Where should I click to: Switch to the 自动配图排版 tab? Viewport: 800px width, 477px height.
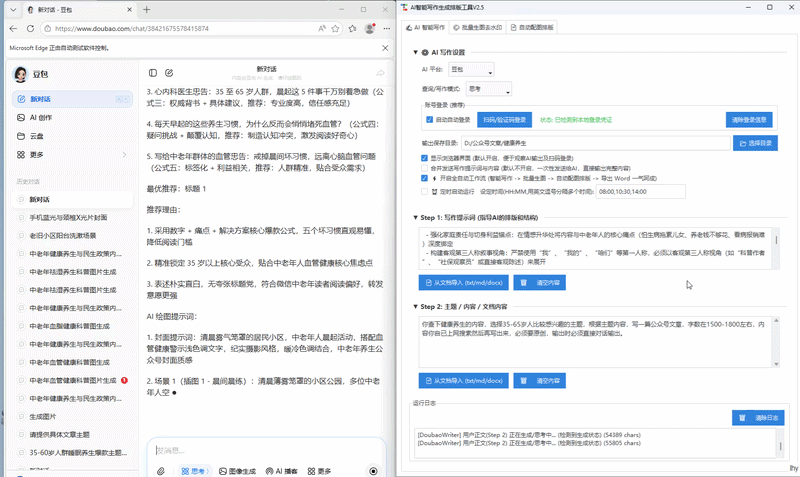532,28
